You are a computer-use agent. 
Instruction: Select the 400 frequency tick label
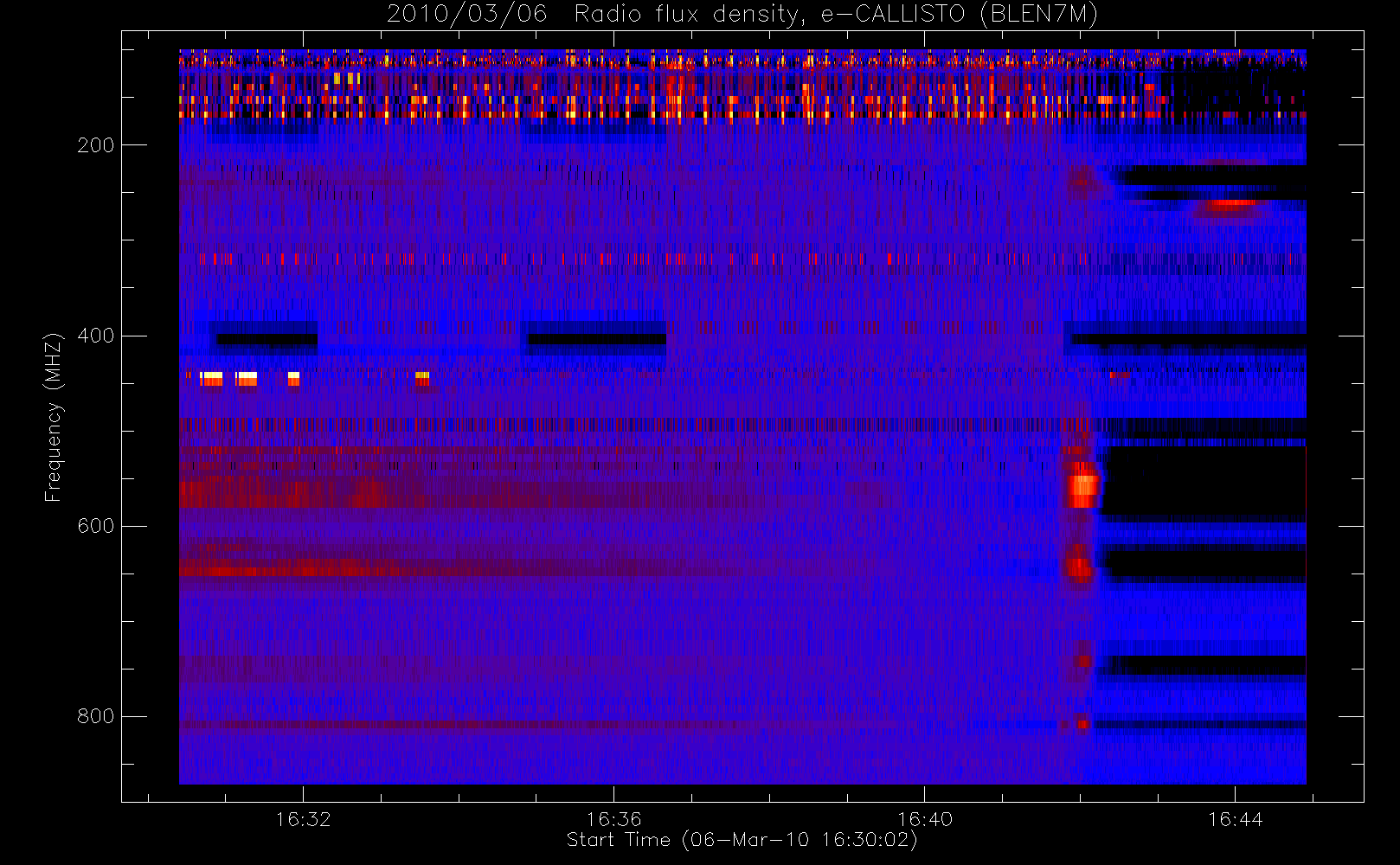click(96, 336)
